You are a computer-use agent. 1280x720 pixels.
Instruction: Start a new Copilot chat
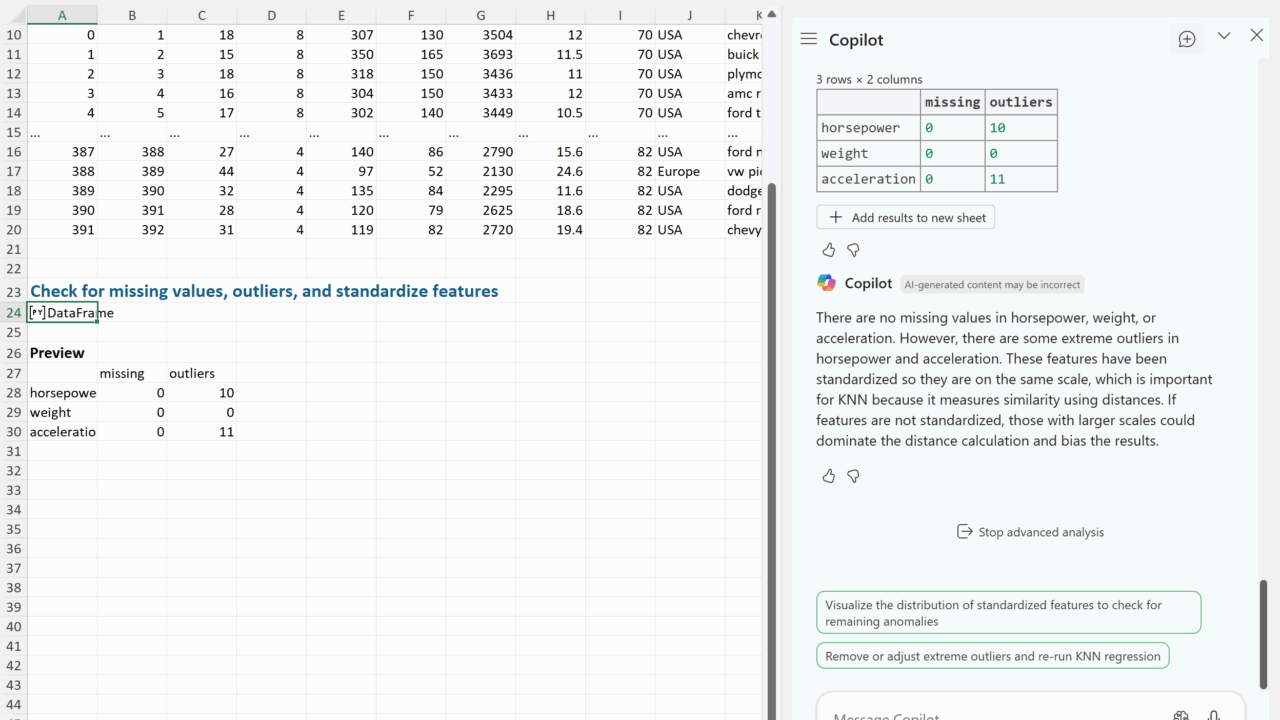pos(1187,39)
